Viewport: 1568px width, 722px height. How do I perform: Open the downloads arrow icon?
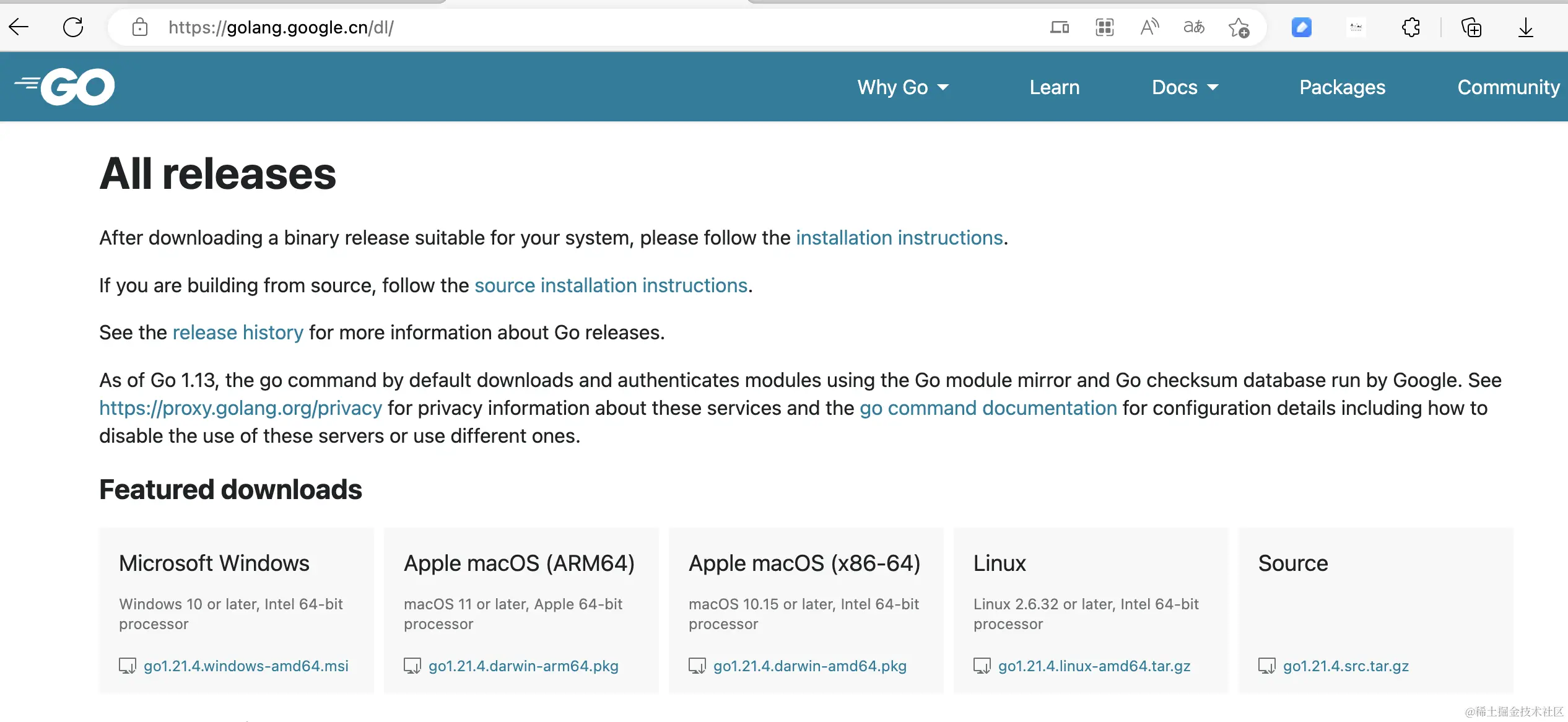click(x=1526, y=27)
